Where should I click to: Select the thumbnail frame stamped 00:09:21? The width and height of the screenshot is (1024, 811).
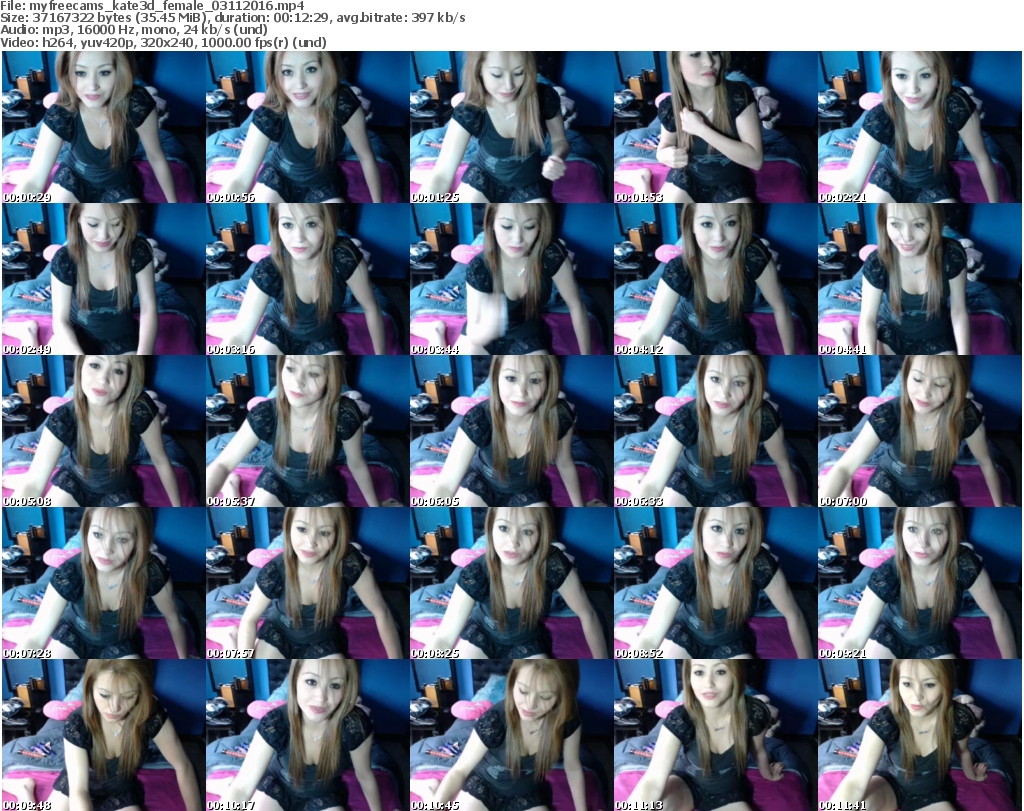point(919,583)
